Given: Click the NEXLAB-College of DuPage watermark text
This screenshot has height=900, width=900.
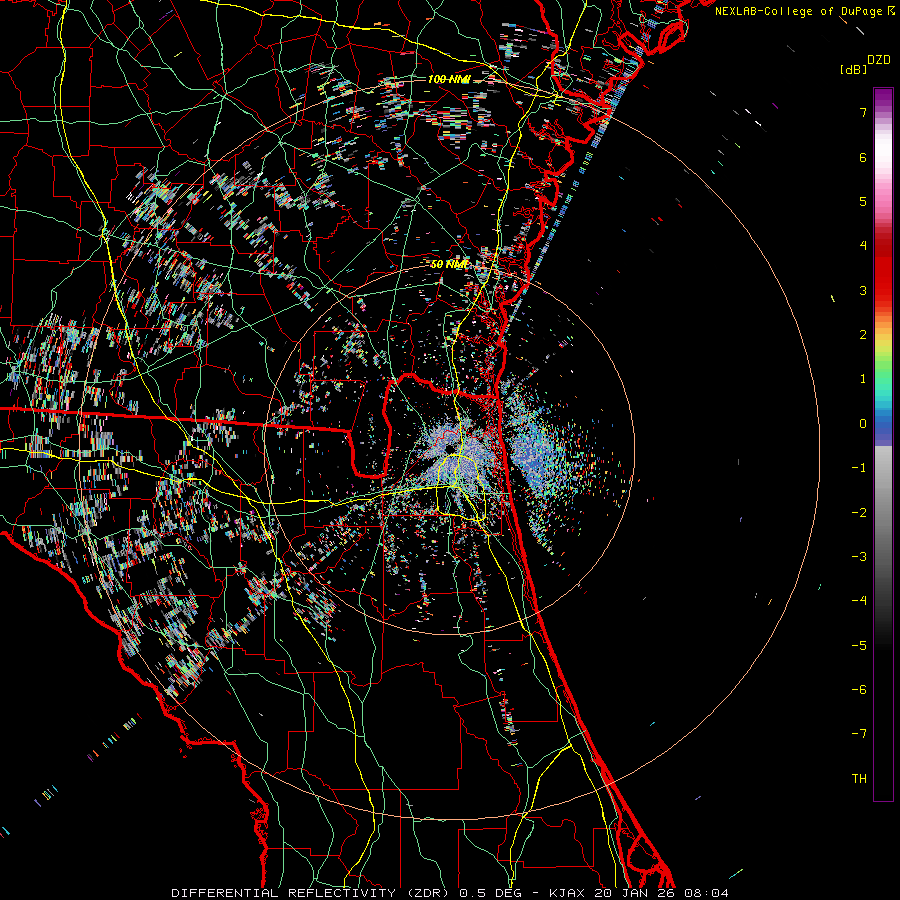Looking at the screenshot, I should coord(801,11).
